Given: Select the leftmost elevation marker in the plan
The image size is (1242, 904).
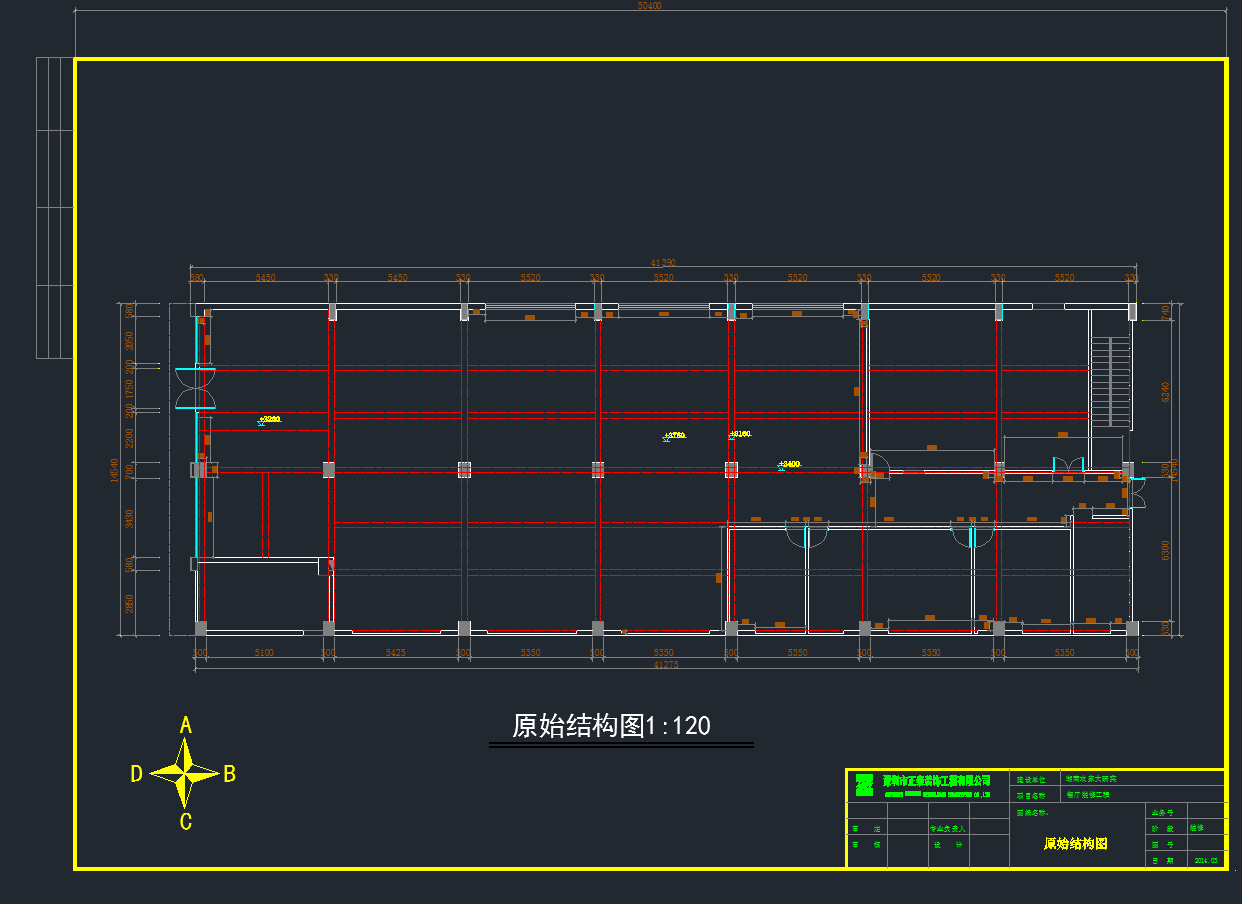Looking at the screenshot, I should point(269,420).
